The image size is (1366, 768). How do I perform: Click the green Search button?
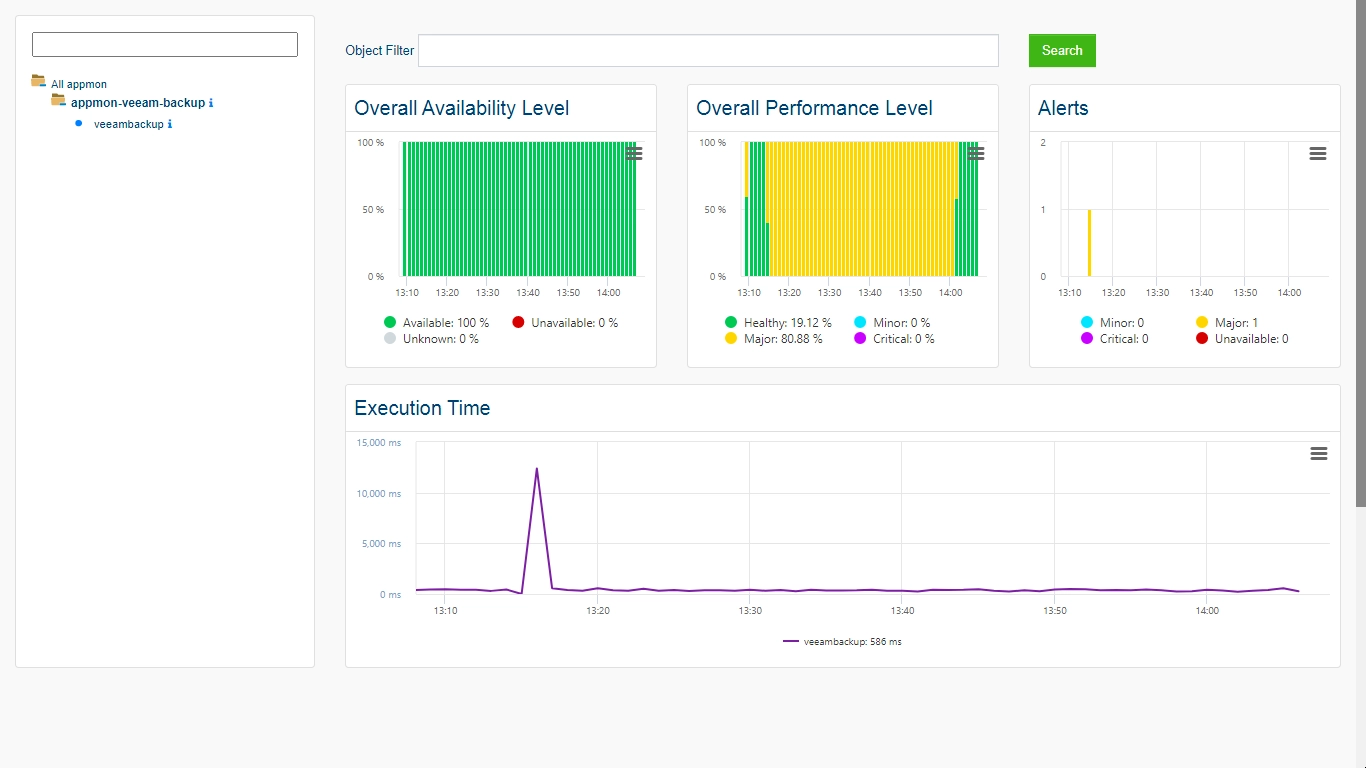[1062, 51]
